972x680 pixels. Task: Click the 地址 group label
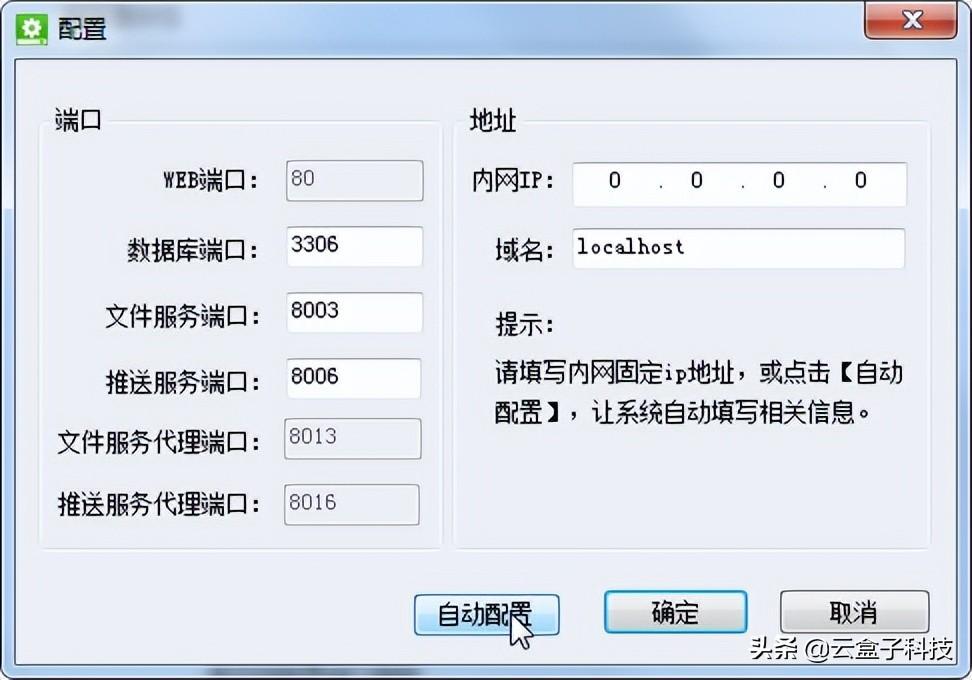(493, 120)
